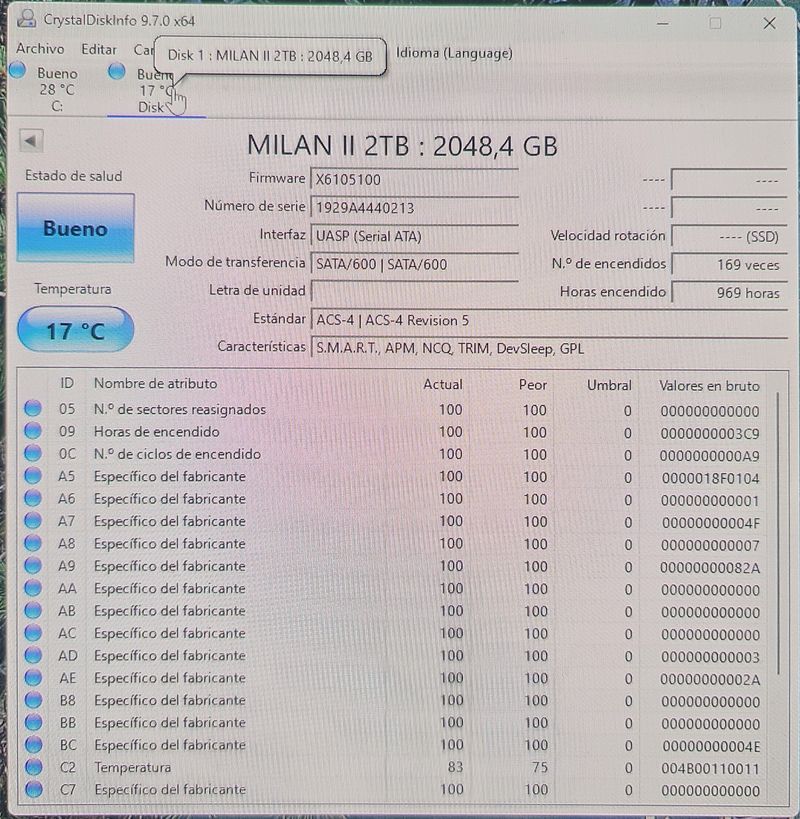This screenshot has width=800, height=819.
Task: Click the previous disk arrow button
Action: point(31,141)
